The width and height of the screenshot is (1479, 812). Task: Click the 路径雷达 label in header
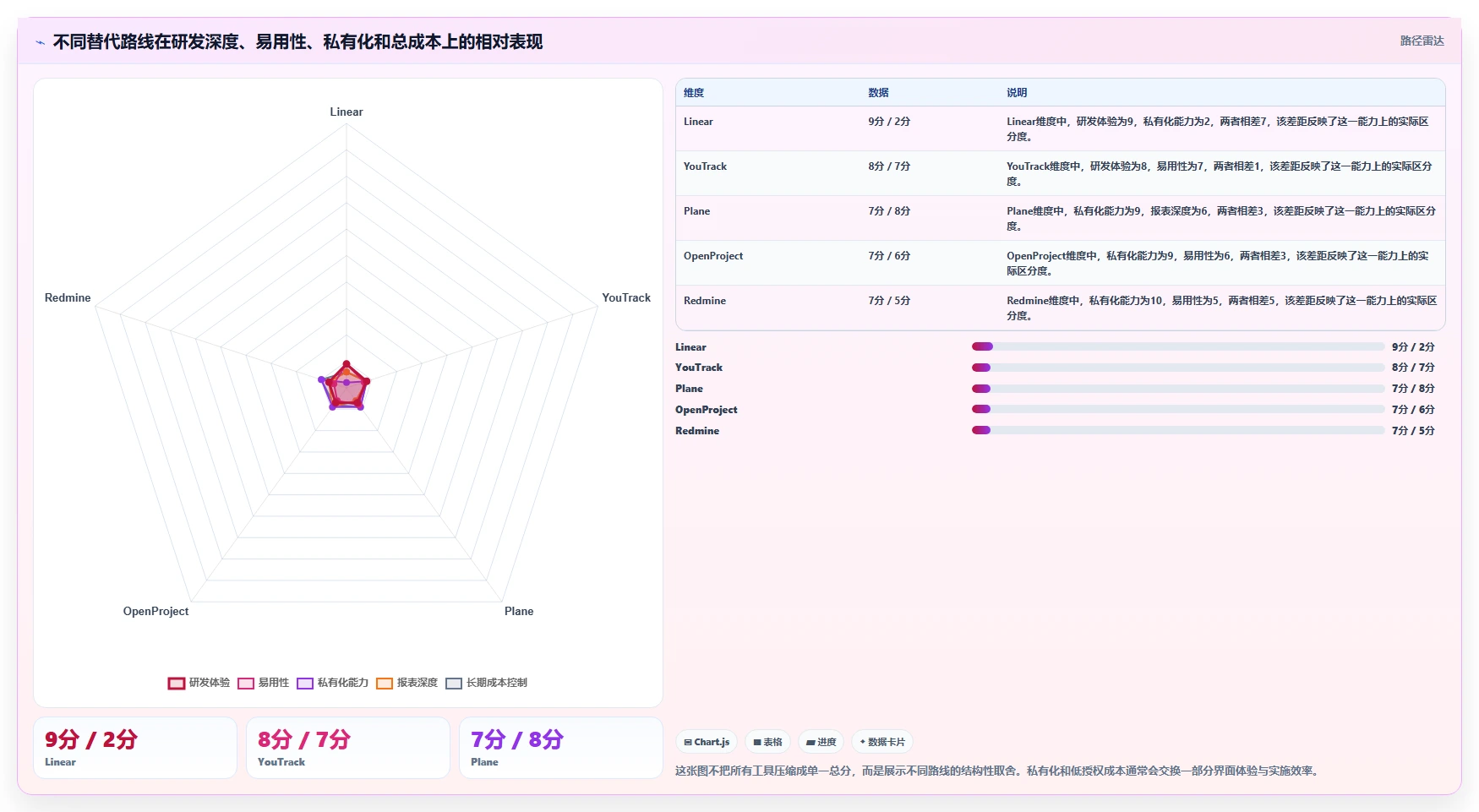click(x=1422, y=41)
